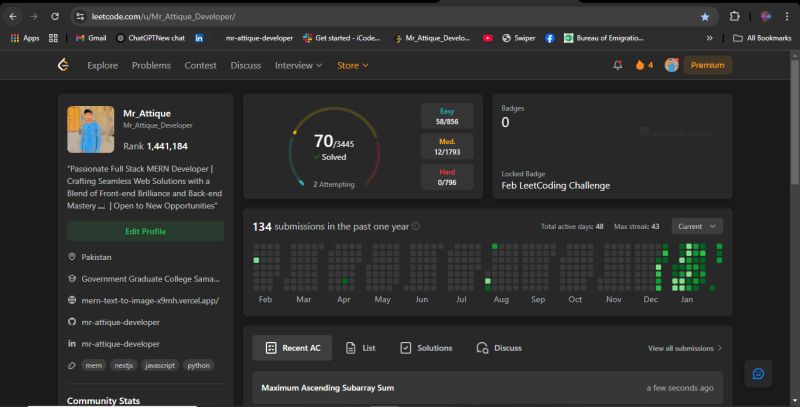This screenshot has width=800, height=407.
Task: Click the Easy 58/856 stat box
Action: [x=447, y=116]
